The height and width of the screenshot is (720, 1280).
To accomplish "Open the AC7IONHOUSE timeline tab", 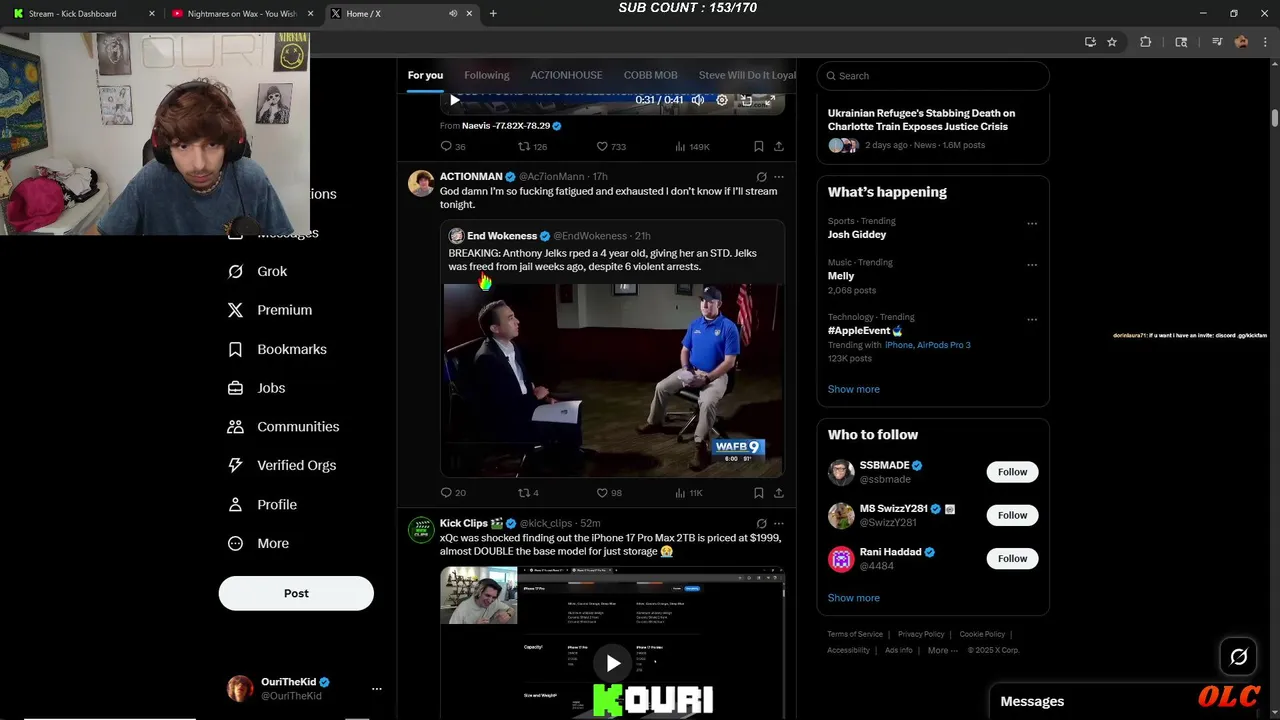I will 566,75.
